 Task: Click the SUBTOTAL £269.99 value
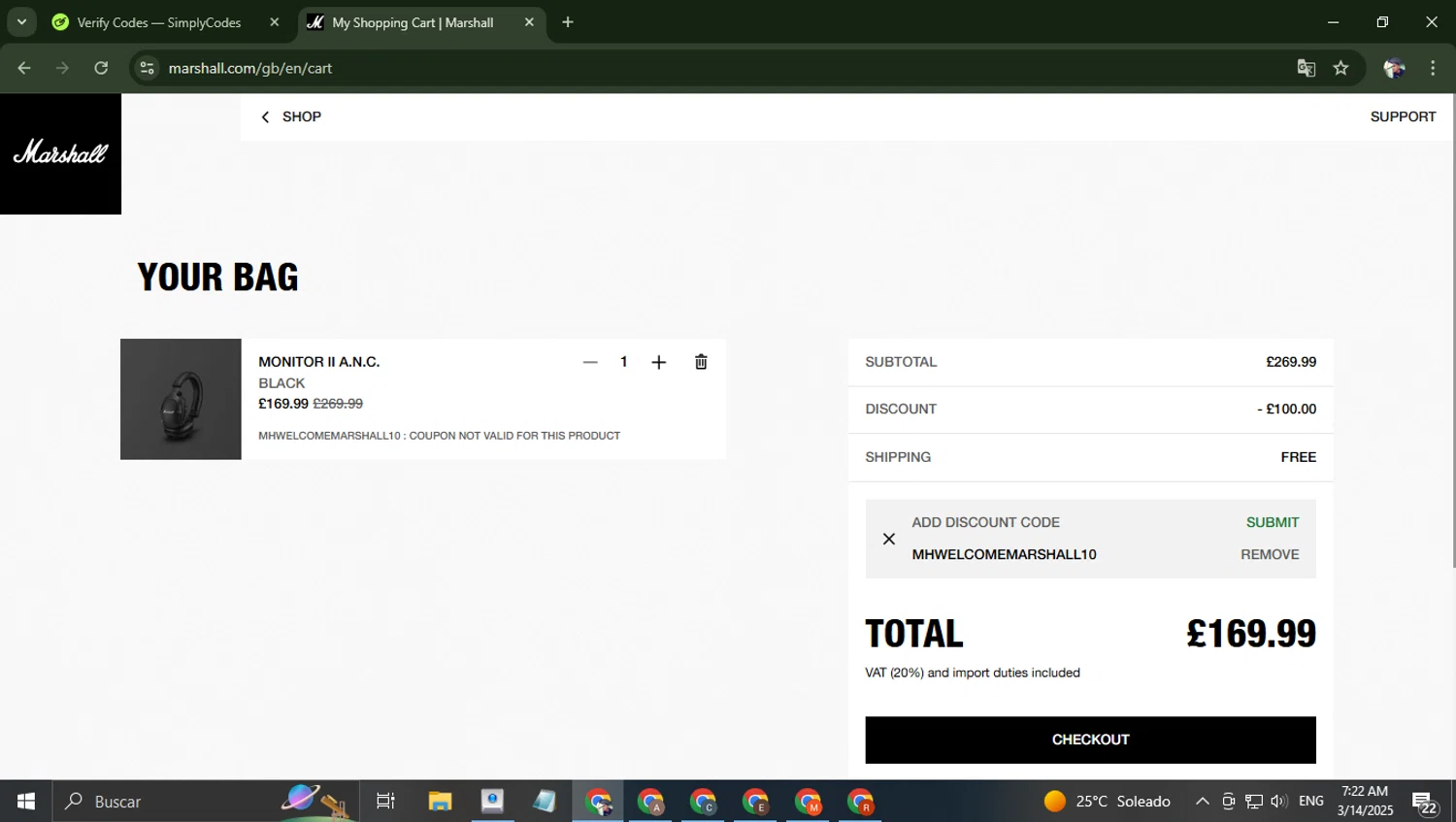click(1291, 362)
